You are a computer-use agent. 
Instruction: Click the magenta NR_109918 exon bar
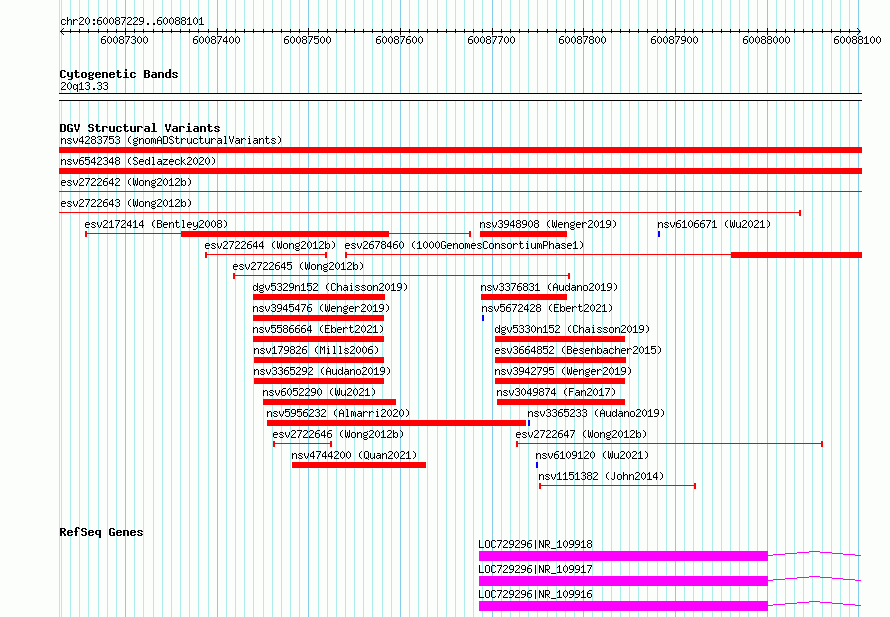[x=623, y=556]
